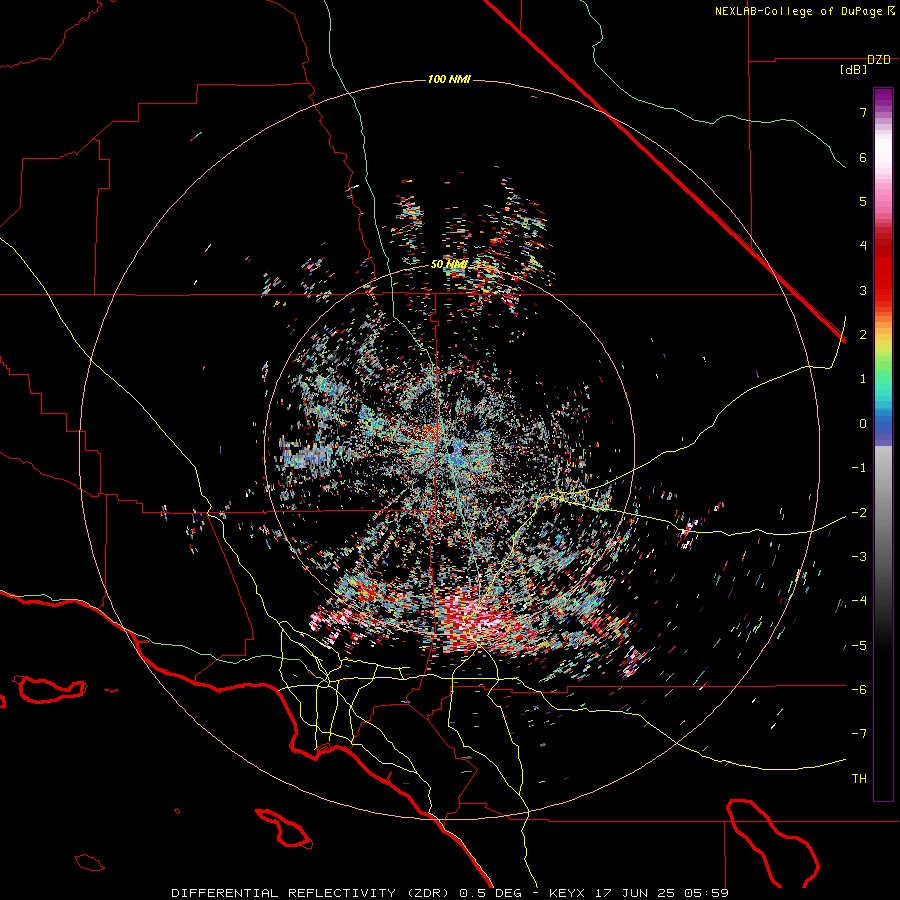Viewport: 900px width, 900px height.
Task: Click the 0 dB value on the scale
Action: (863, 424)
